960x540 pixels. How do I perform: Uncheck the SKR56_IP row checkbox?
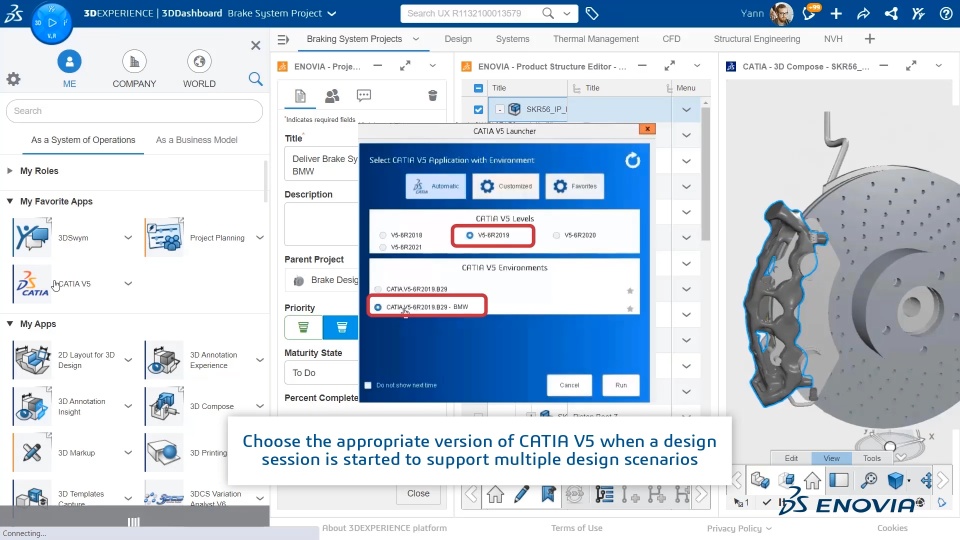pyautogui.click(x=478, y=110)
